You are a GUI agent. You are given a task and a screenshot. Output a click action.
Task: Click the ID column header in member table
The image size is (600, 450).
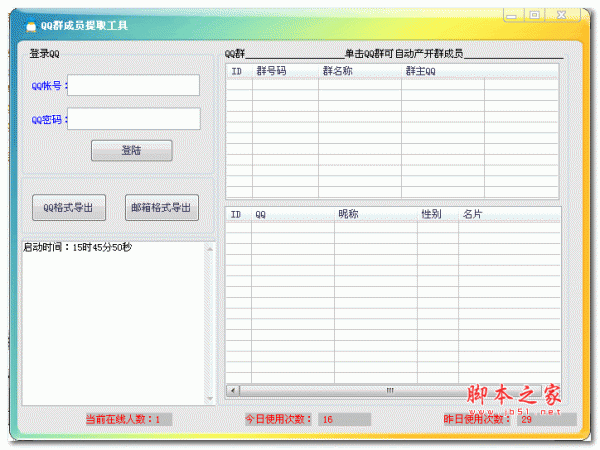click(x=238, y=214)
